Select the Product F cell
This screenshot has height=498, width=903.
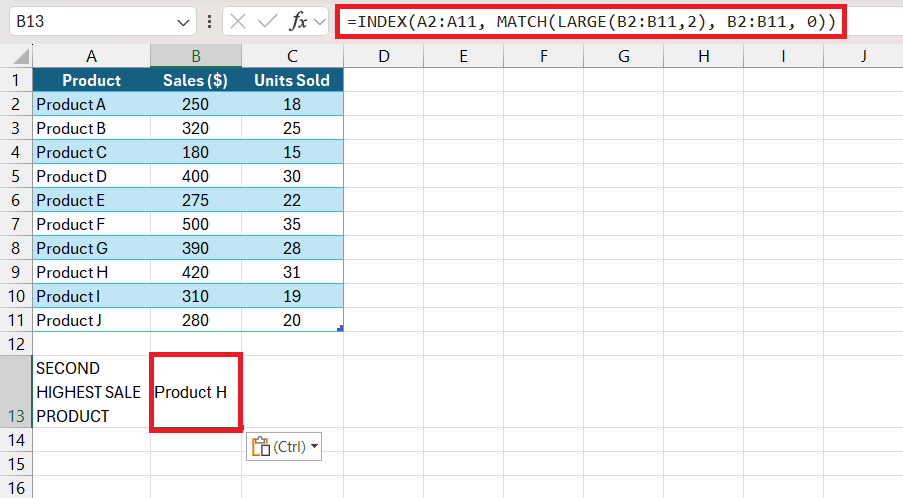point(92,224)
